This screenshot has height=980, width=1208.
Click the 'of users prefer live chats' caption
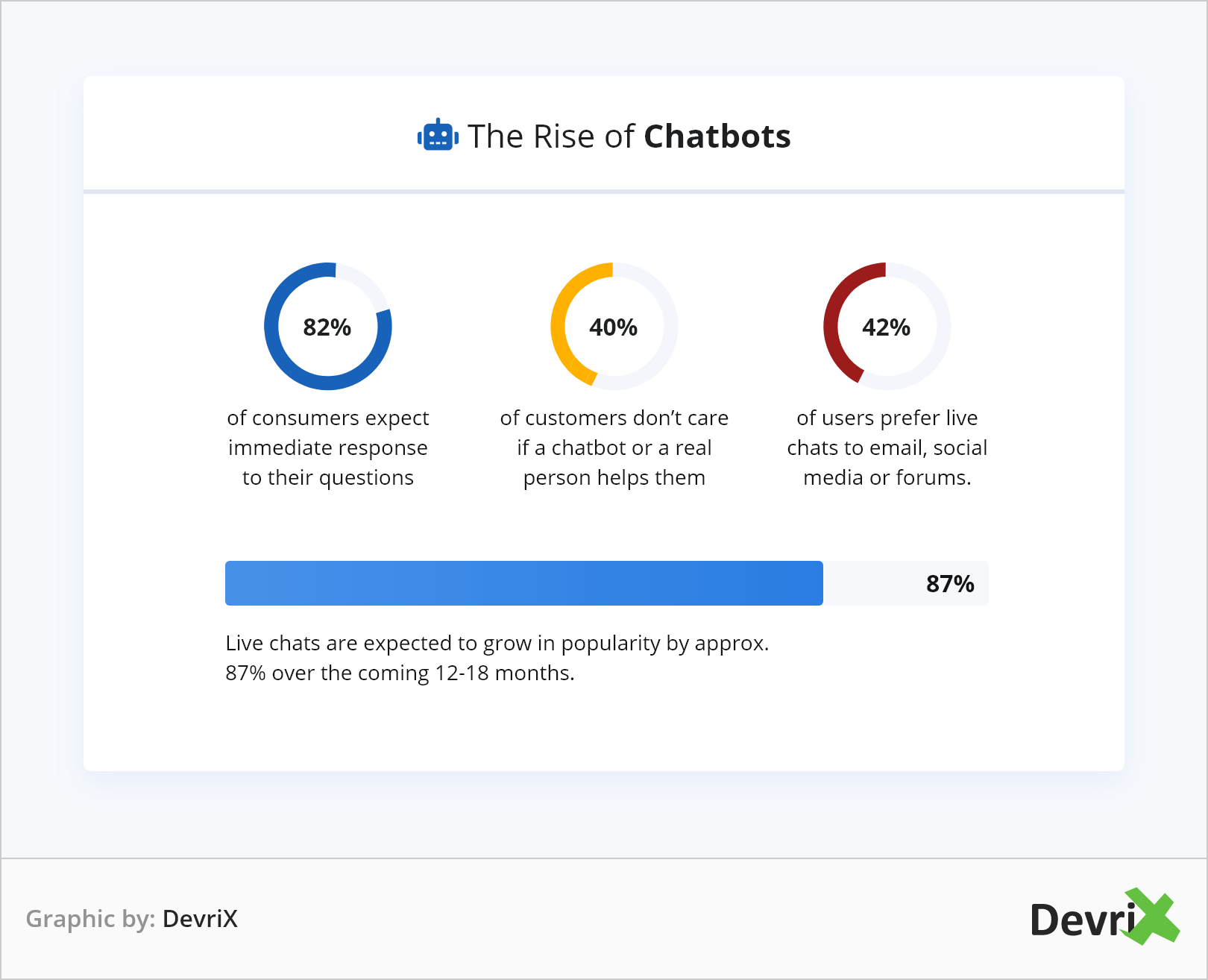(x=887, y=433)
